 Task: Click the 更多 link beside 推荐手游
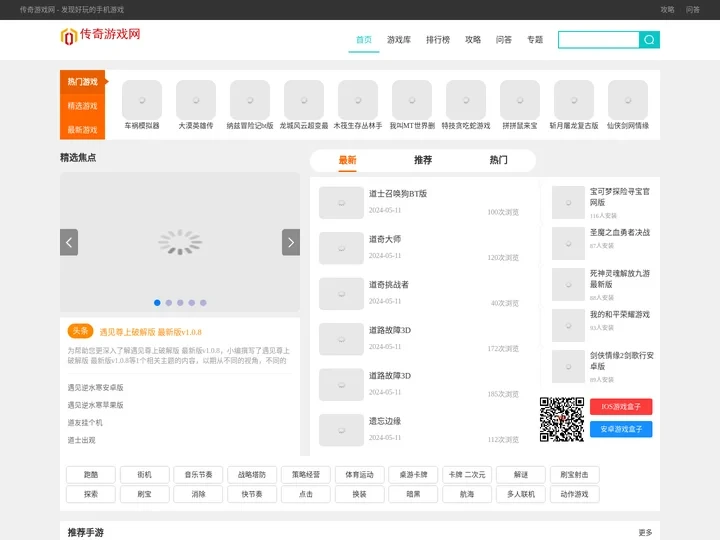(x=645, y=532)
